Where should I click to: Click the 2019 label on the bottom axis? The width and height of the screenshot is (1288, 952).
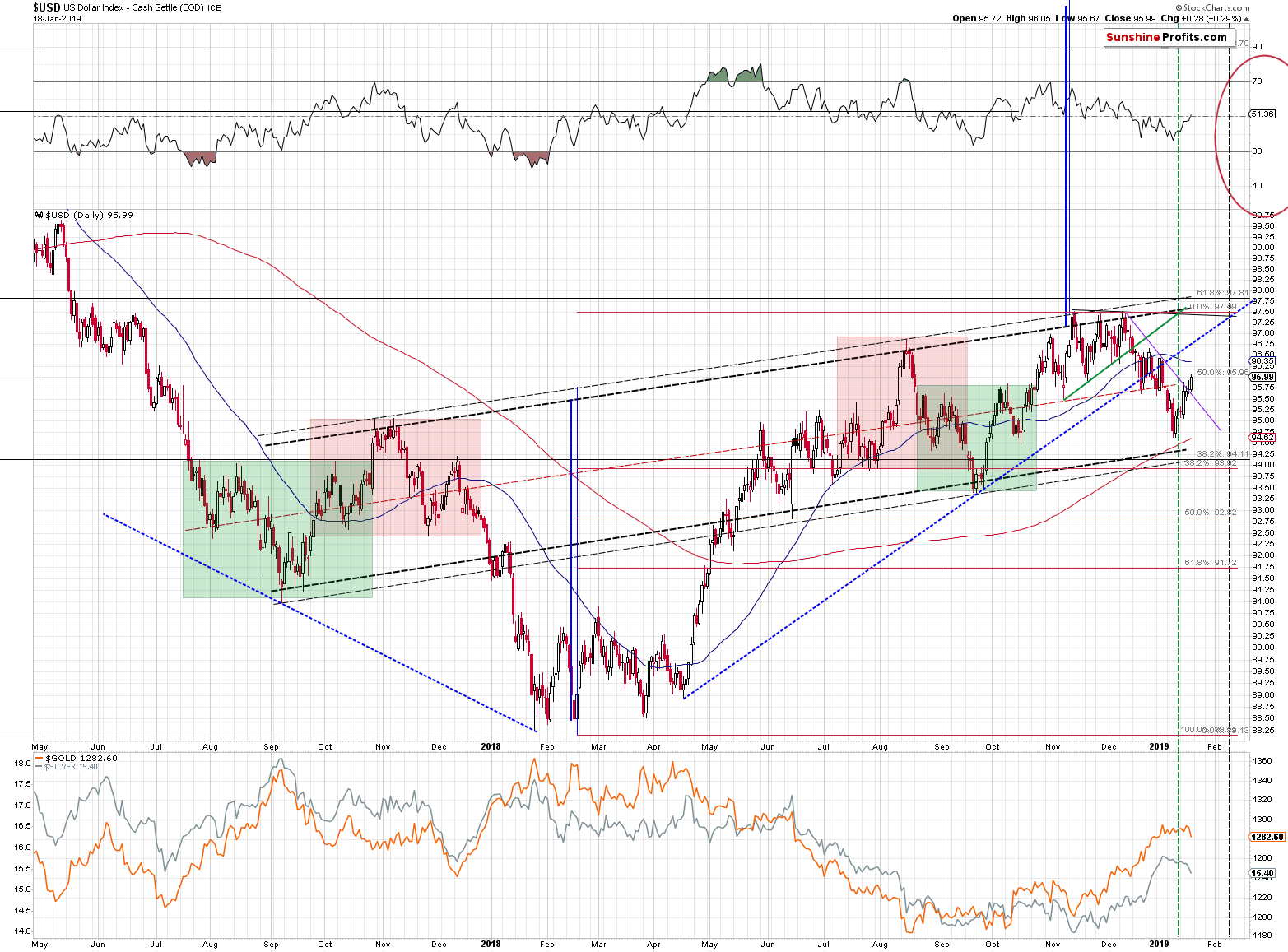pos(1159,944)
